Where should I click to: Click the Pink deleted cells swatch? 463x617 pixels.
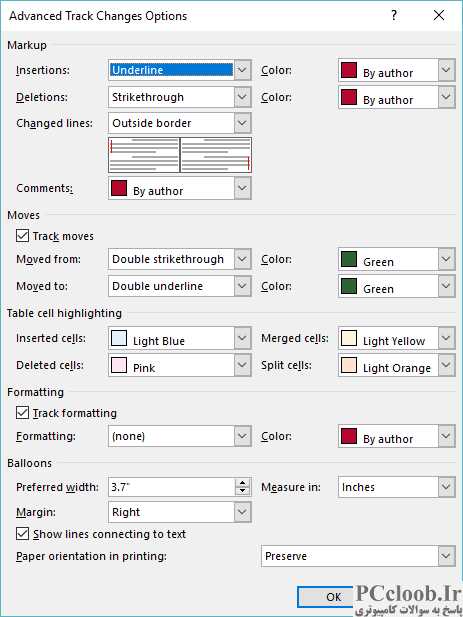[x=119, y=365]
